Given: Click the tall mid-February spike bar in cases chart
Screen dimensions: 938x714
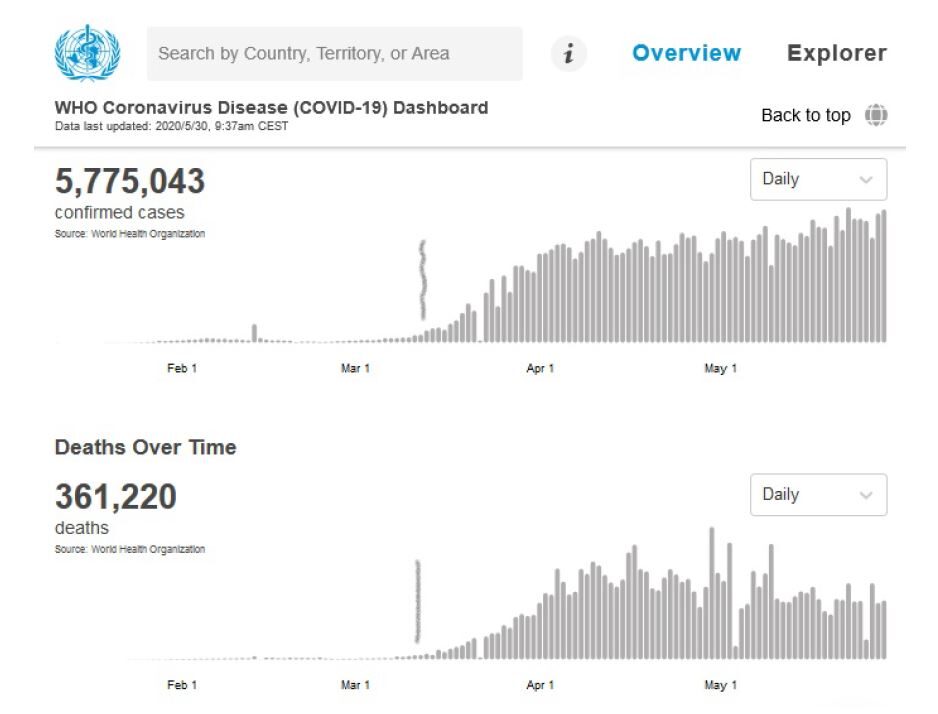Looking at the screenshot, I should tap(255, 333).
